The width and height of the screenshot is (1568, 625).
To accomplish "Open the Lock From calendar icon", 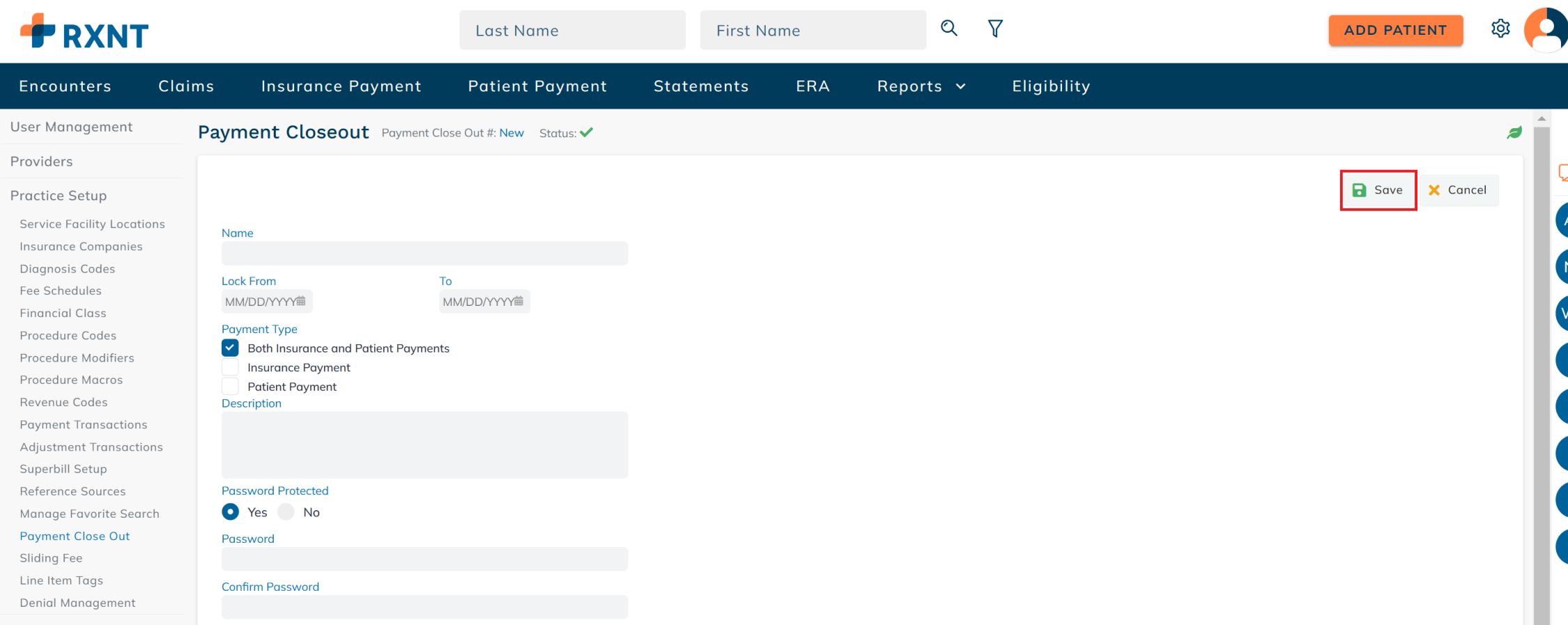I will [301, 301].
